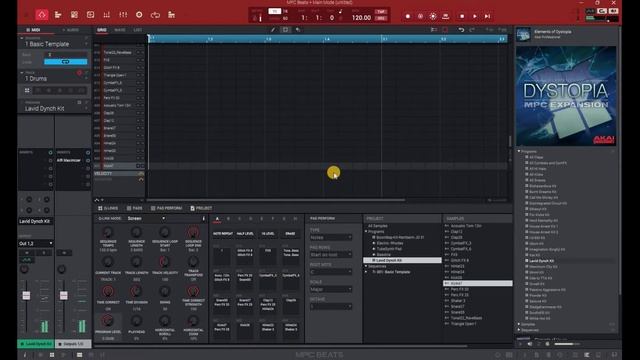The image size is (640, 360).
Task: Open Main Mode with the home icon
Action: tap(42, 15)
